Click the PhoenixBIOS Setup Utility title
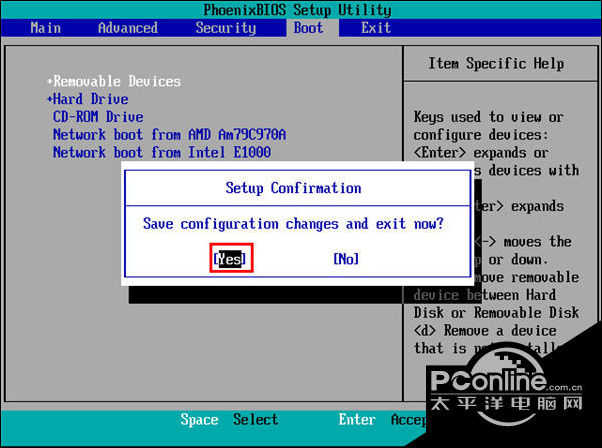602x448 pixels. pyautogui.click(x=298, y=10)
